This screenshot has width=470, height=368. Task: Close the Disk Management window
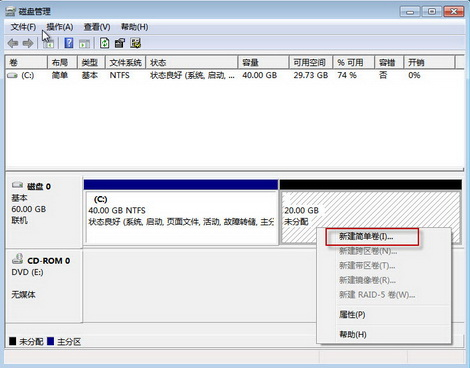(454, 12)
